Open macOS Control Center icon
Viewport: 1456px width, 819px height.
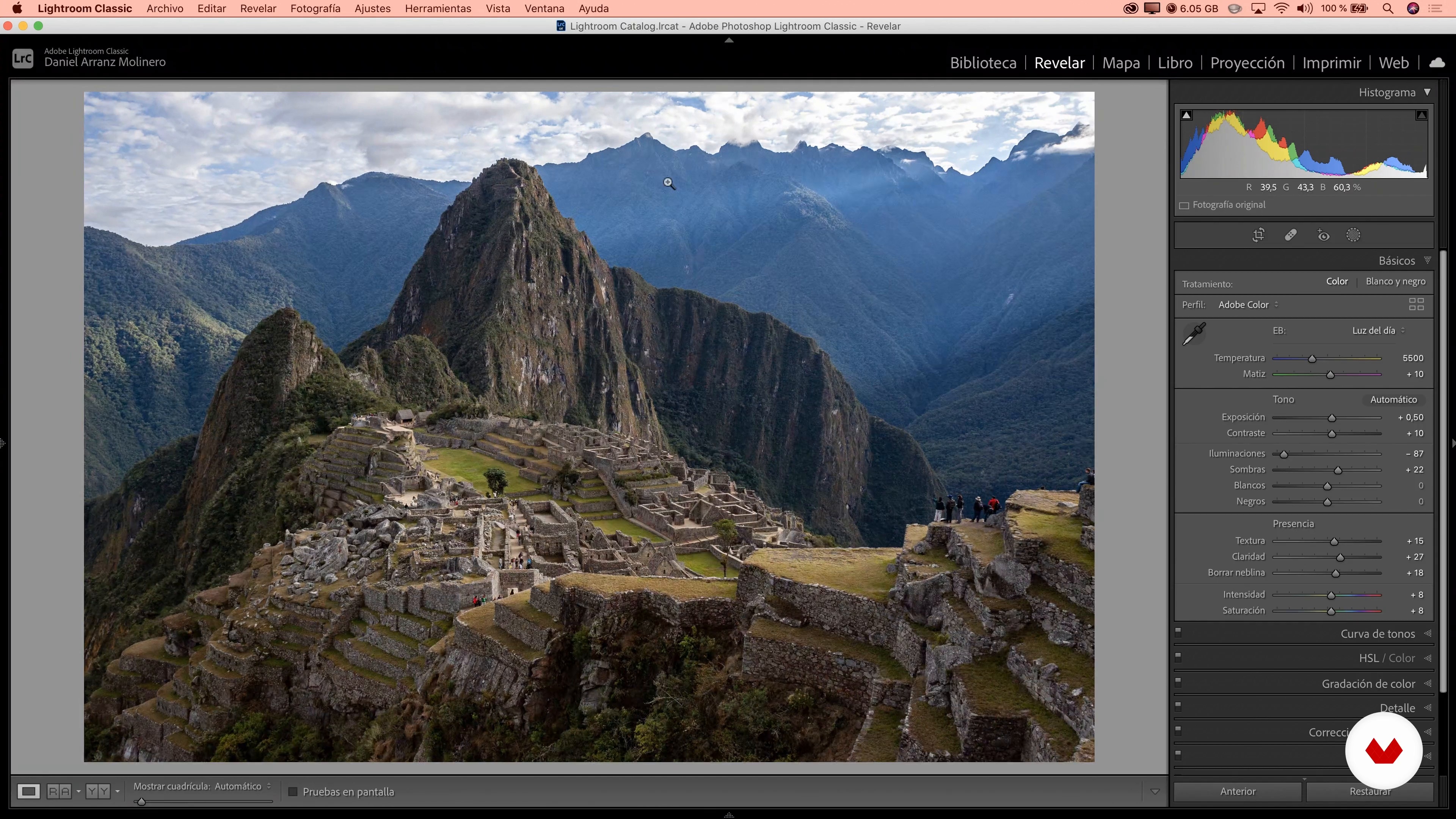[1435, 8]
